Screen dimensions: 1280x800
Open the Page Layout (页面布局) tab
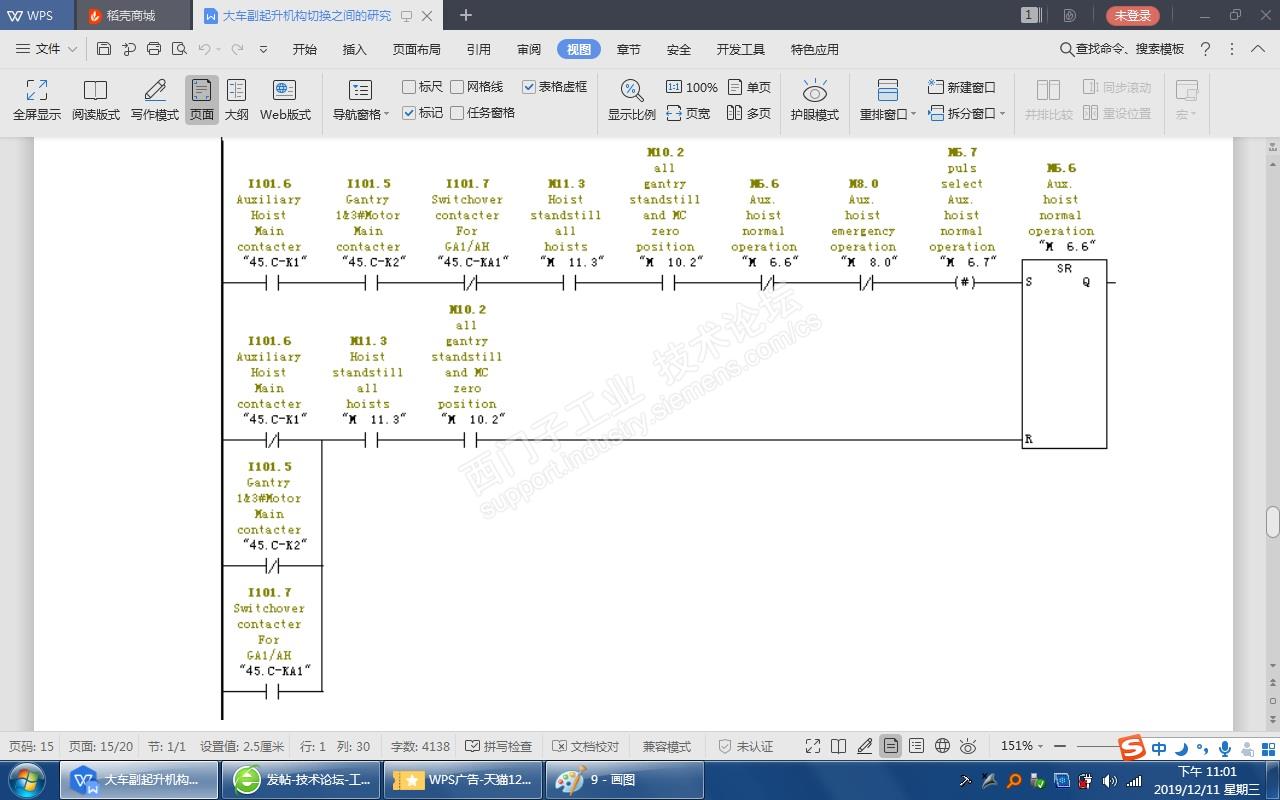pyautogui.click(x=417, y=49)
